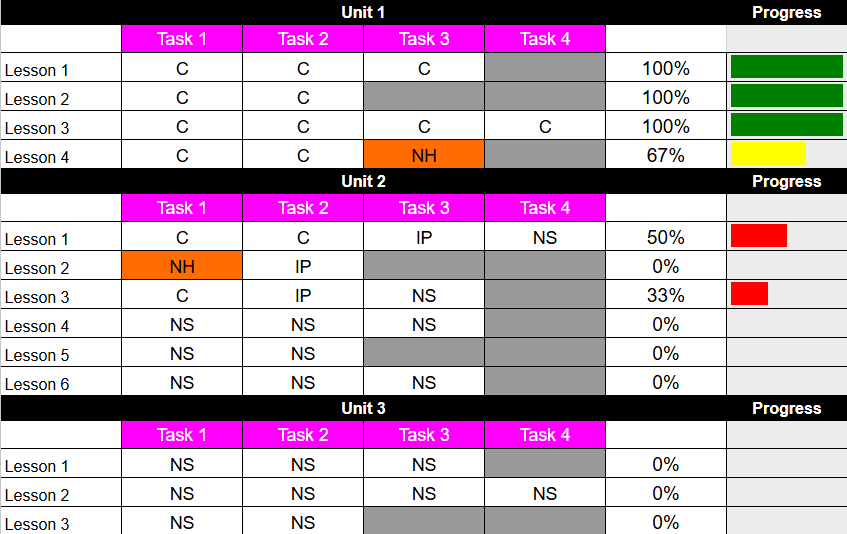Click the Task 4 header under Unit 1
Viewport: 847px width, 534px height.
pyautogui.click(x=545, y=39)
